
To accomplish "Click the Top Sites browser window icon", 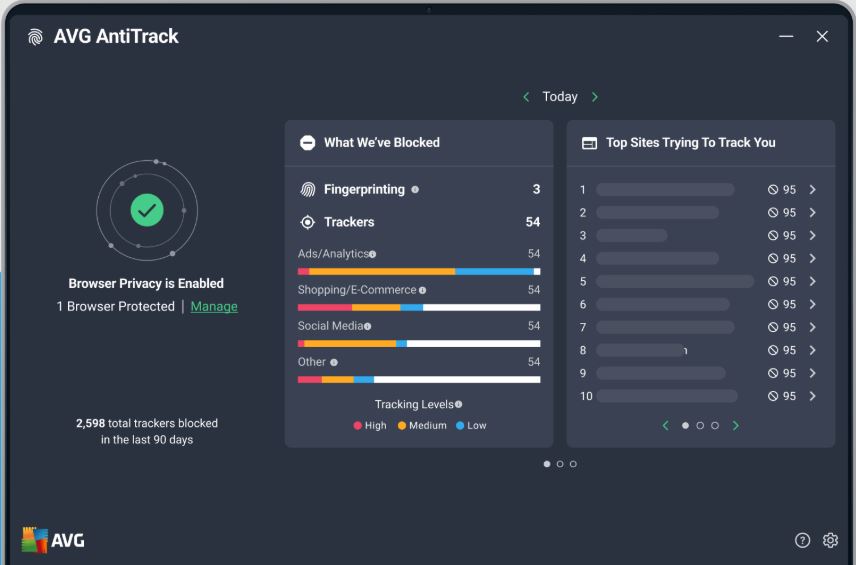I will pyautogui.click(x=589, y=143).
